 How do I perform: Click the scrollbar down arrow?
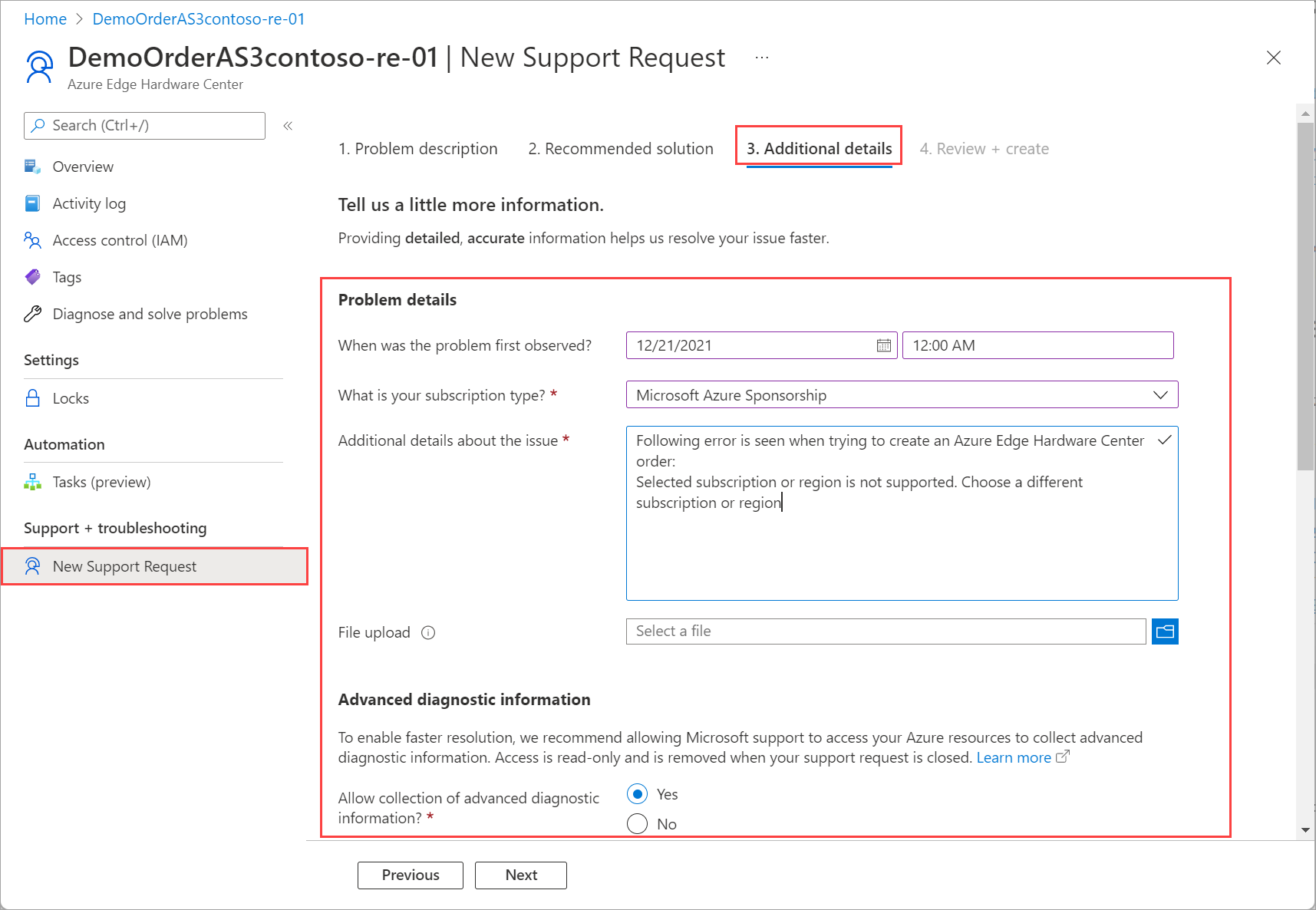(x=1305, y=830)
